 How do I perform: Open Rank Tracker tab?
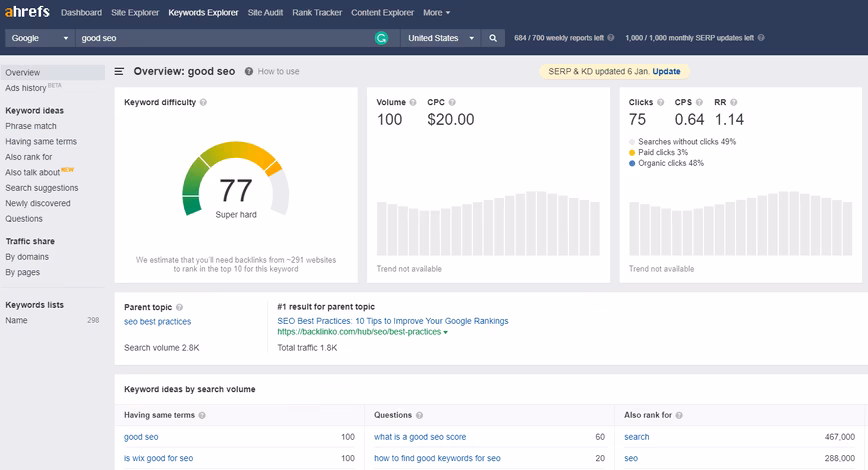(x=317, y=12)
